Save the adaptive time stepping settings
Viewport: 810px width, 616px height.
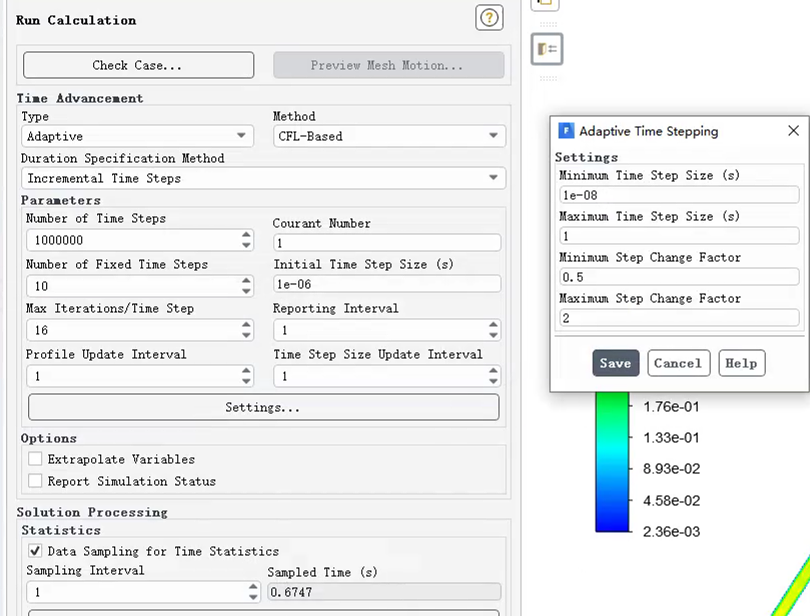615,363
